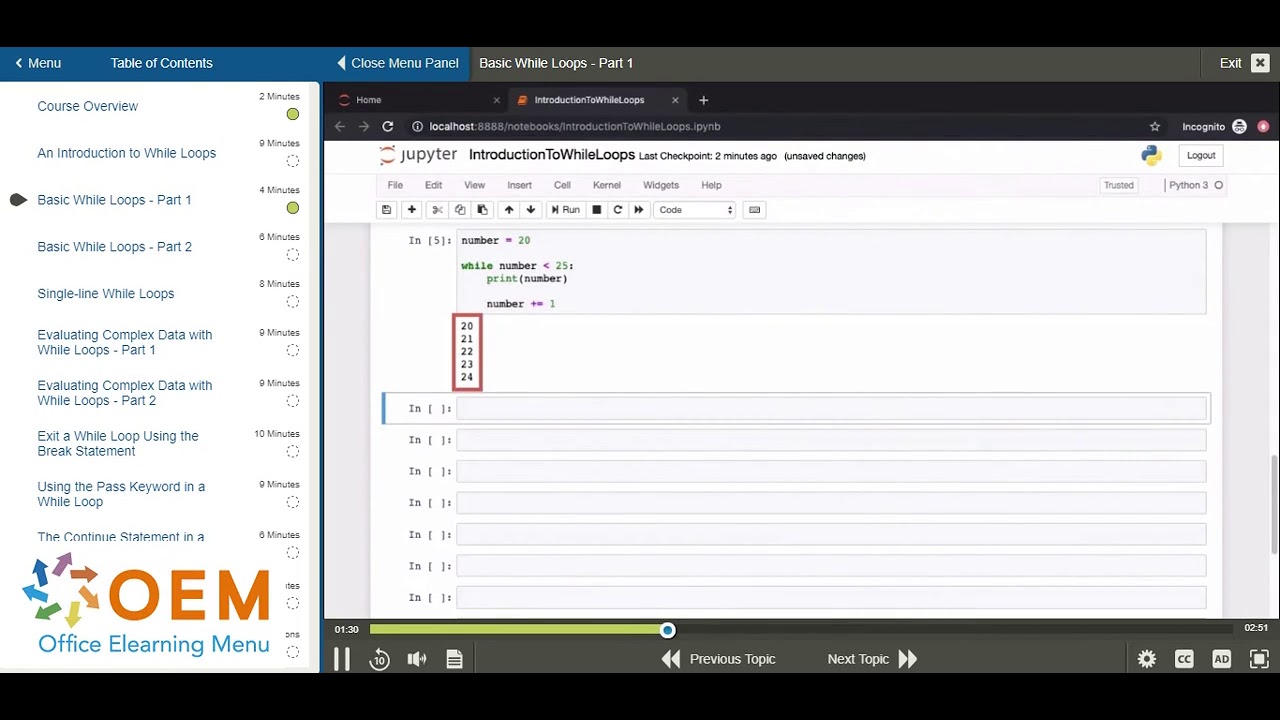Screen dimensions: 1280x720
Task: Open Evaluating Complex Data Part 1
Action: click(124, 342)
